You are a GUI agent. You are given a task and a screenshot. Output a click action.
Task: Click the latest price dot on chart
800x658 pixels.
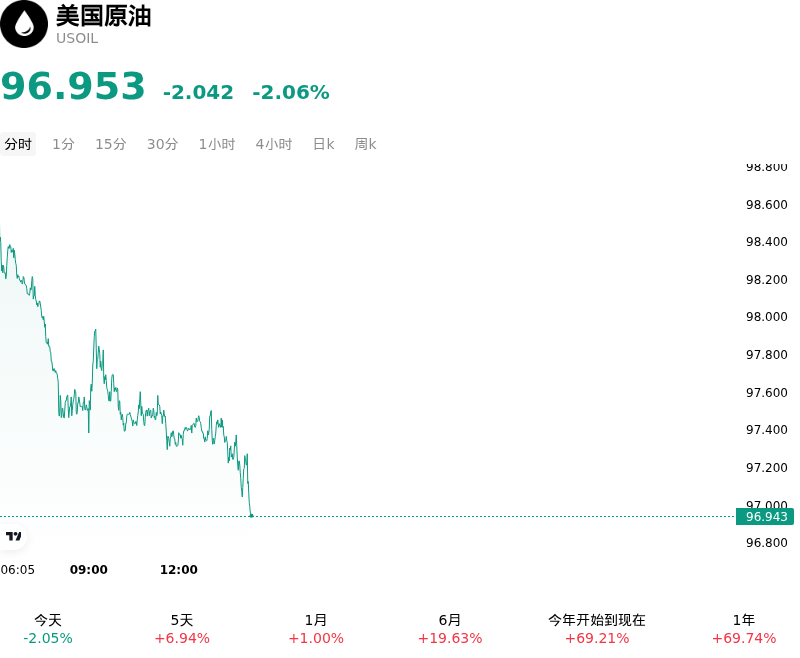(x=252, y=516)
